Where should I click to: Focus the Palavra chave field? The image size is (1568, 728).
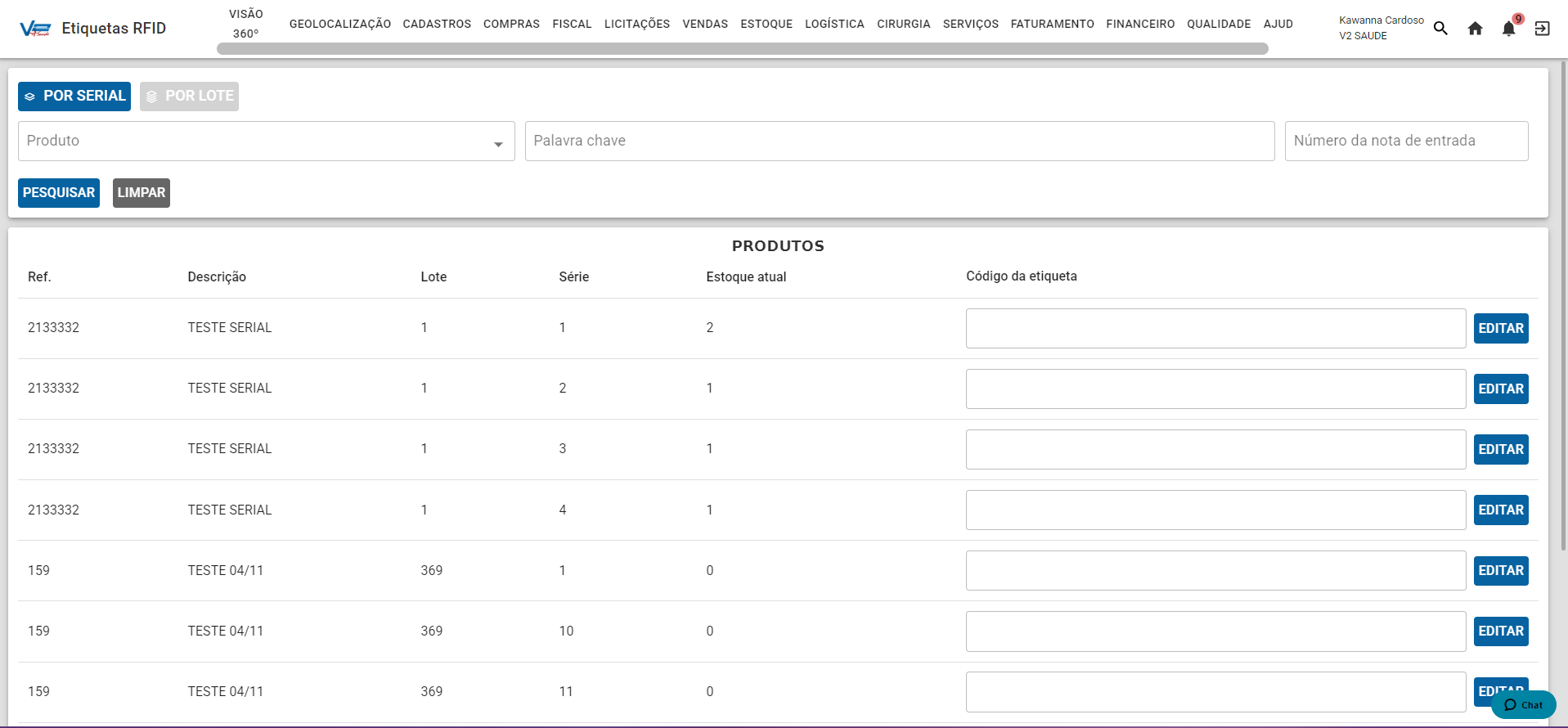tap(899, 141)
